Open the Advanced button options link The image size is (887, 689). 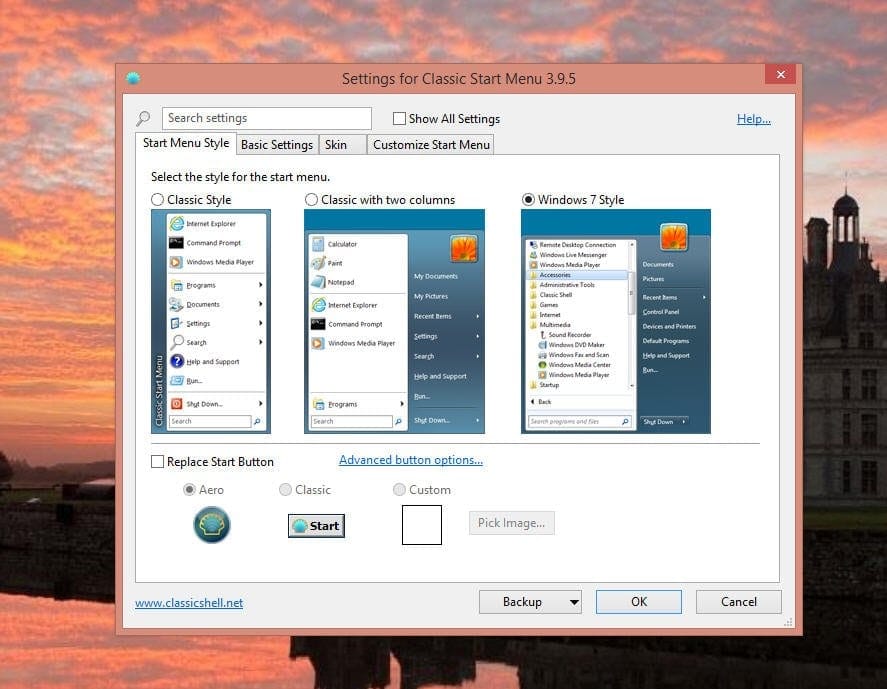coord(411,460)
